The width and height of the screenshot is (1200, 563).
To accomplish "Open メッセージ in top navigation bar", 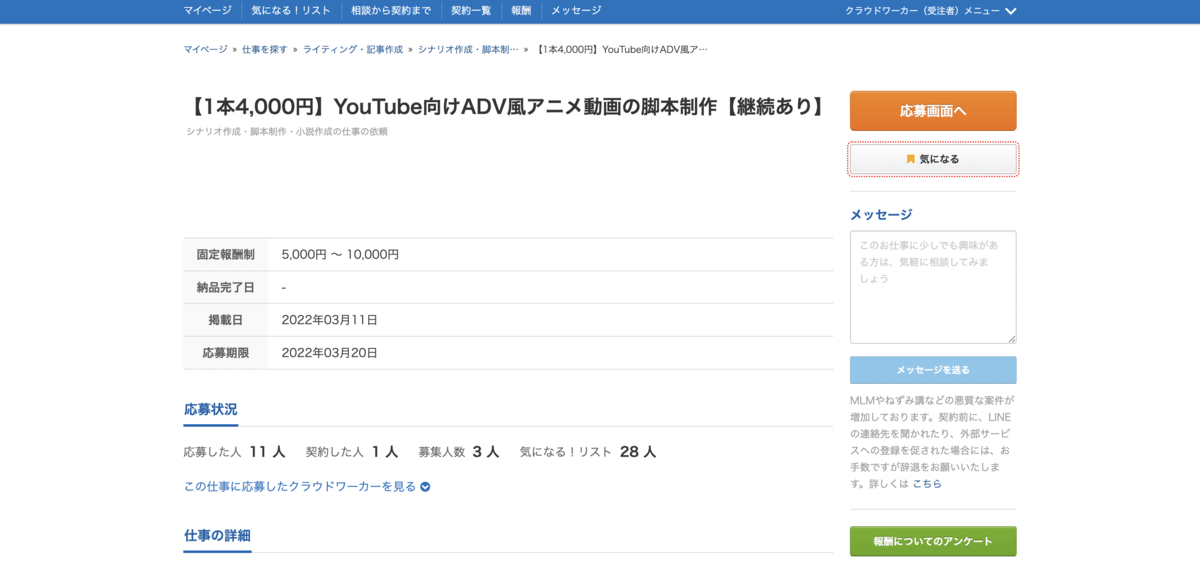I will click(576, 10).
